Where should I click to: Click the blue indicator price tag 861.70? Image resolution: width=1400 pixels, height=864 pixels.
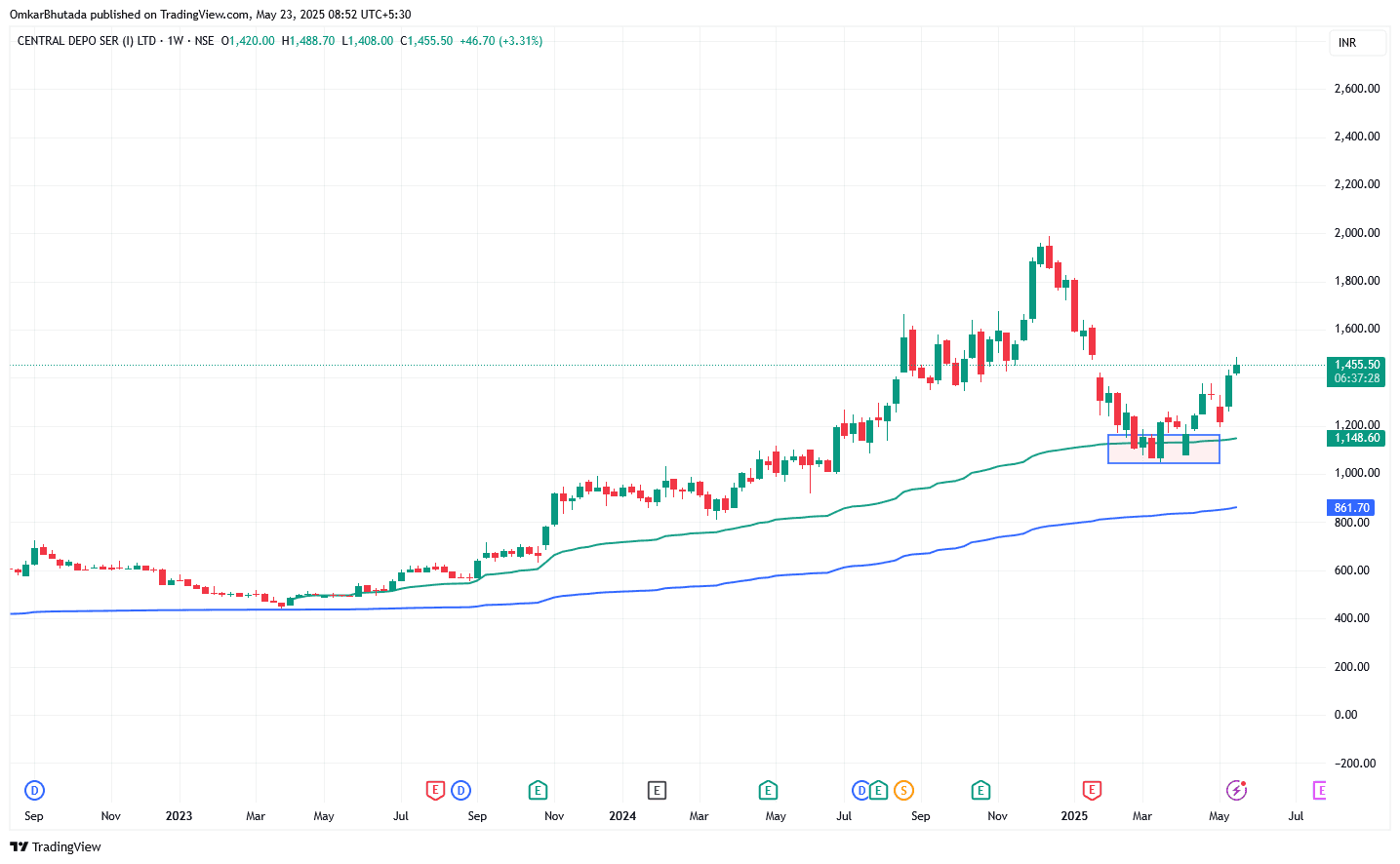coord(1352,508)
